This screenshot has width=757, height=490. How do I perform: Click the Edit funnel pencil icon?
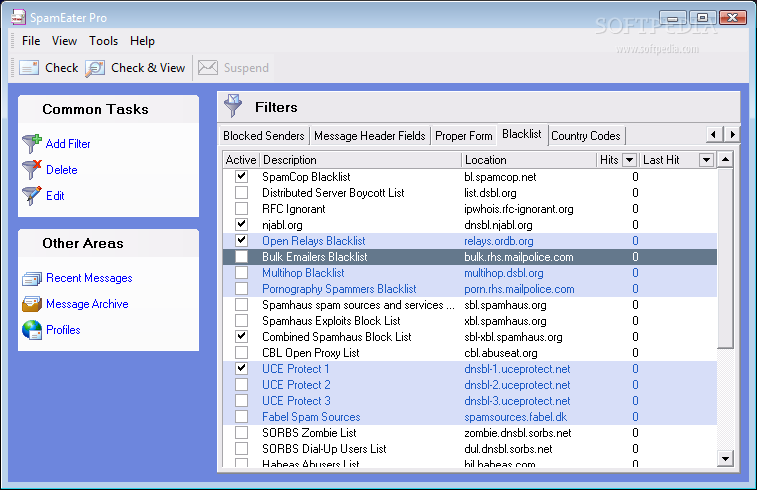click(x=32, y=196)
